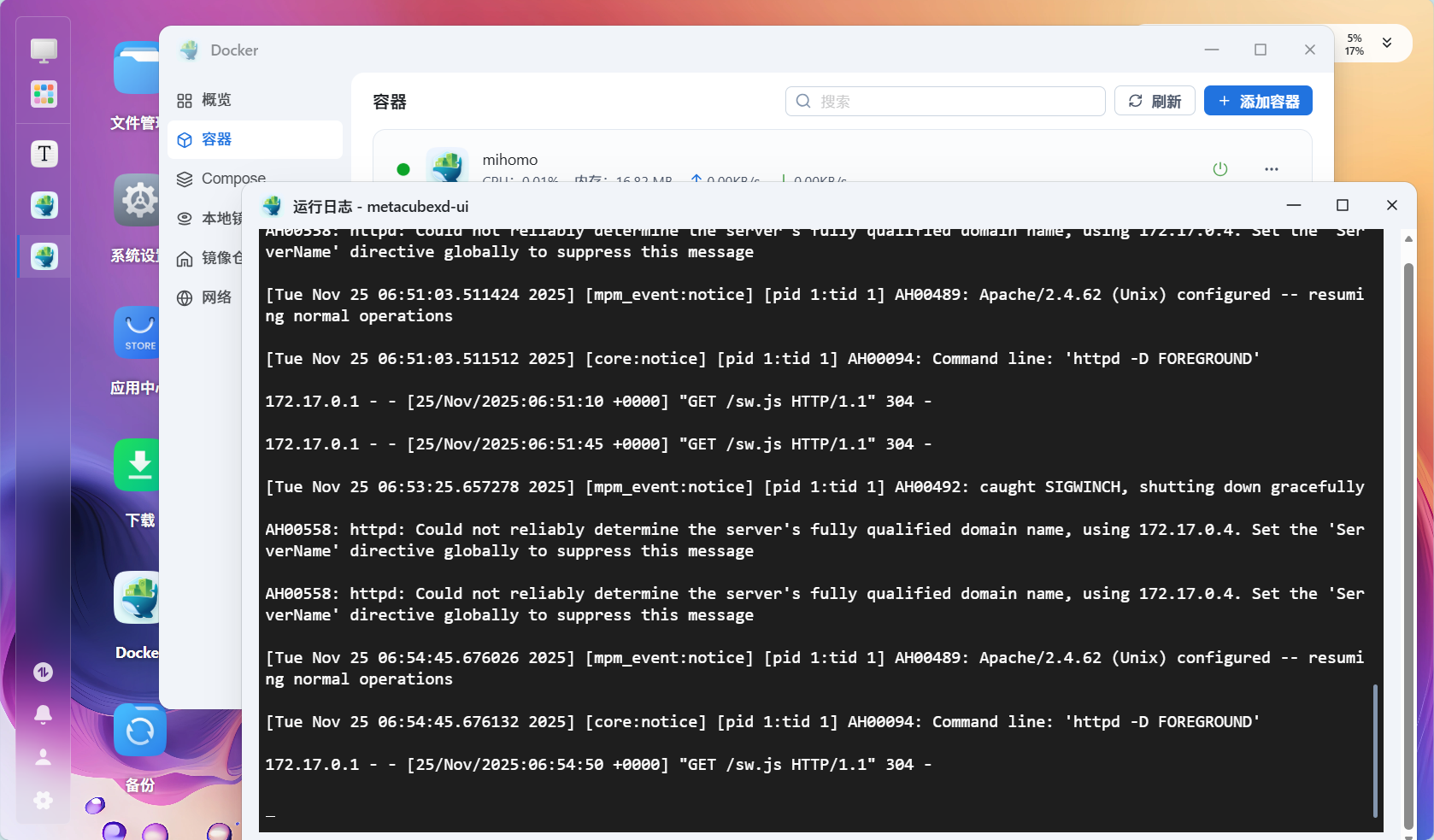Click the non-highlighted Docker icon in dock

(x=44, y=205)
